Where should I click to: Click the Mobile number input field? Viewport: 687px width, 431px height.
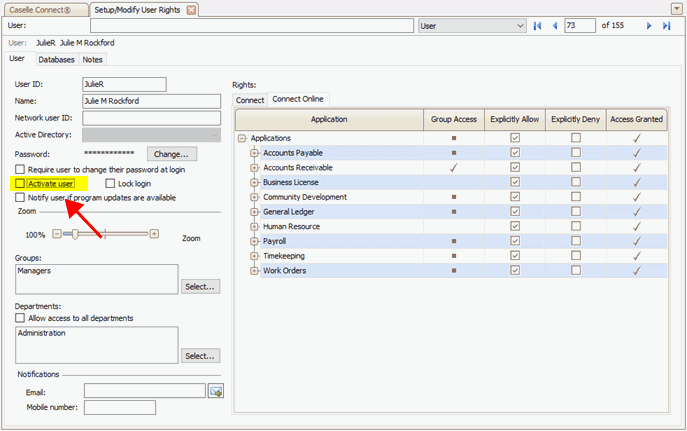click(120, 407)
